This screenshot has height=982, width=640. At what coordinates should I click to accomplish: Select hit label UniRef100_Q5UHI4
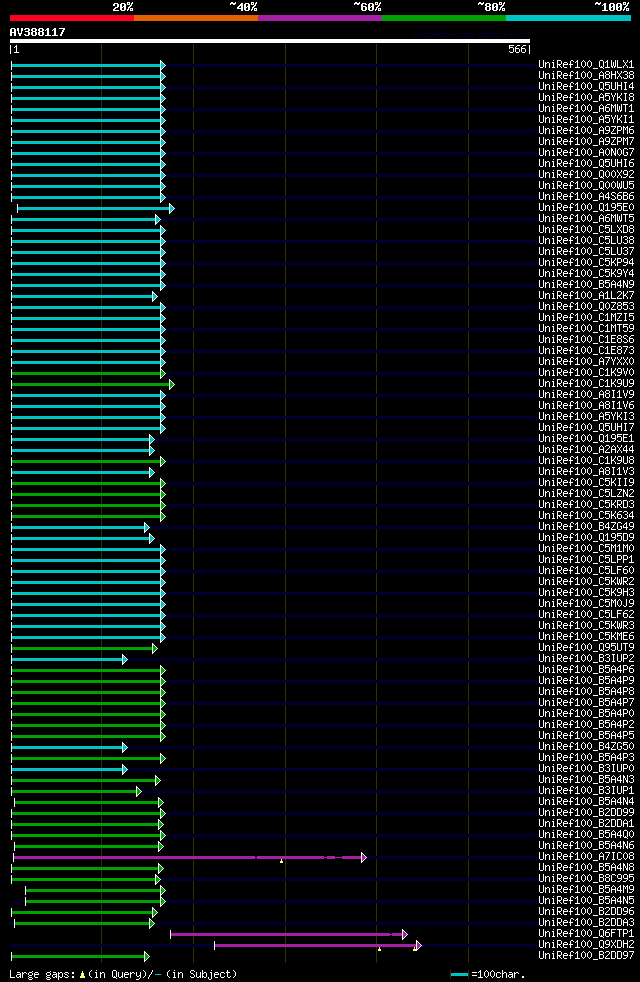586,86
